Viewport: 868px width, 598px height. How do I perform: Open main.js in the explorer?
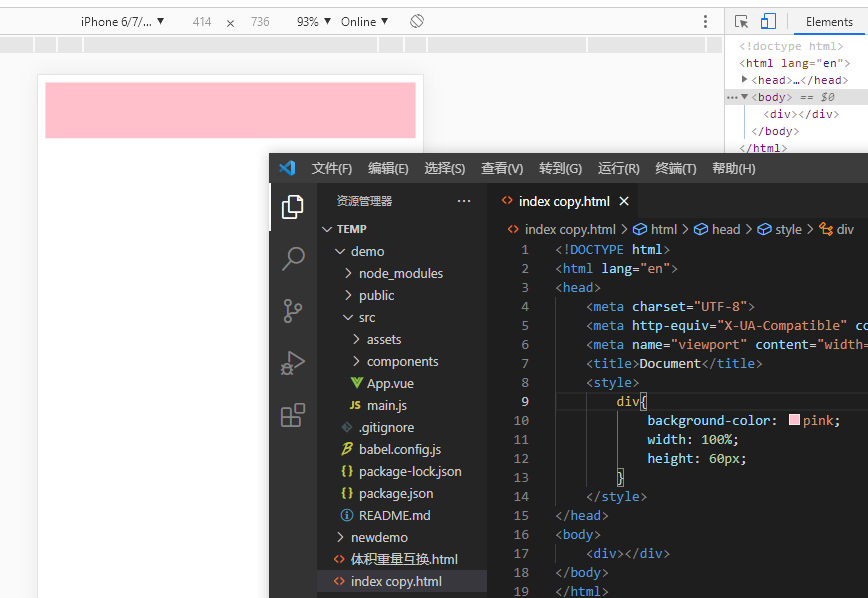(402, 405)
